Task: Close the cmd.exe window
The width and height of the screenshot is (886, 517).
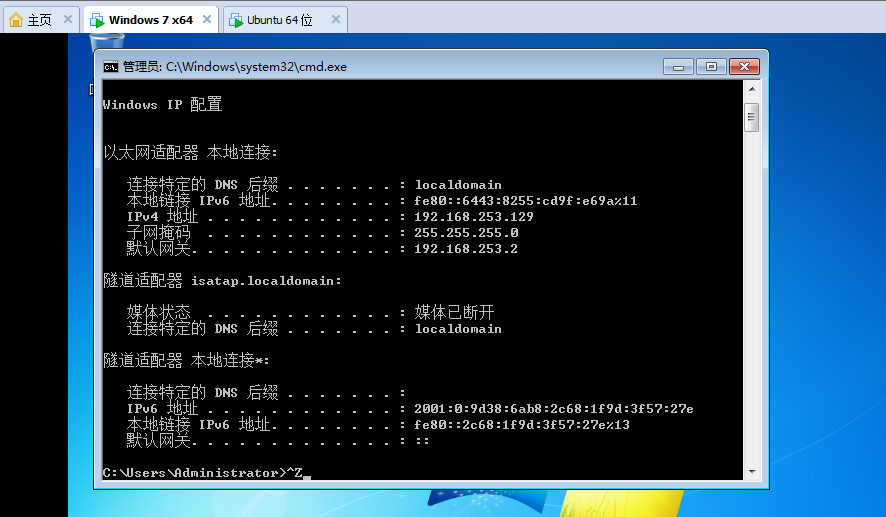Action: point(744,67)
